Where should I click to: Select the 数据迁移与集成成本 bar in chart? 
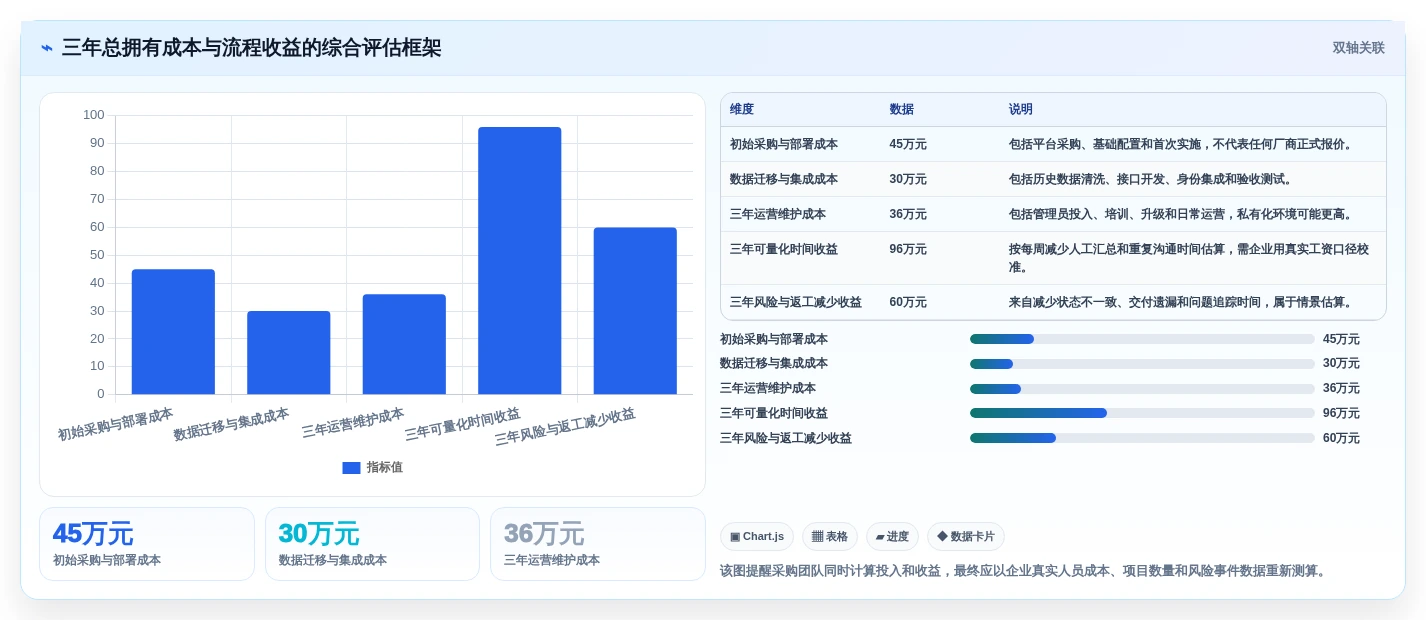[289, 352]
